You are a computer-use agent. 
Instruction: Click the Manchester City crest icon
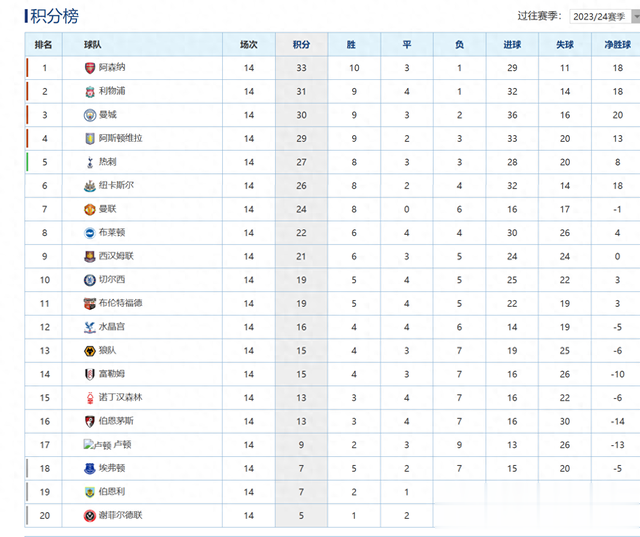point(90,115)
